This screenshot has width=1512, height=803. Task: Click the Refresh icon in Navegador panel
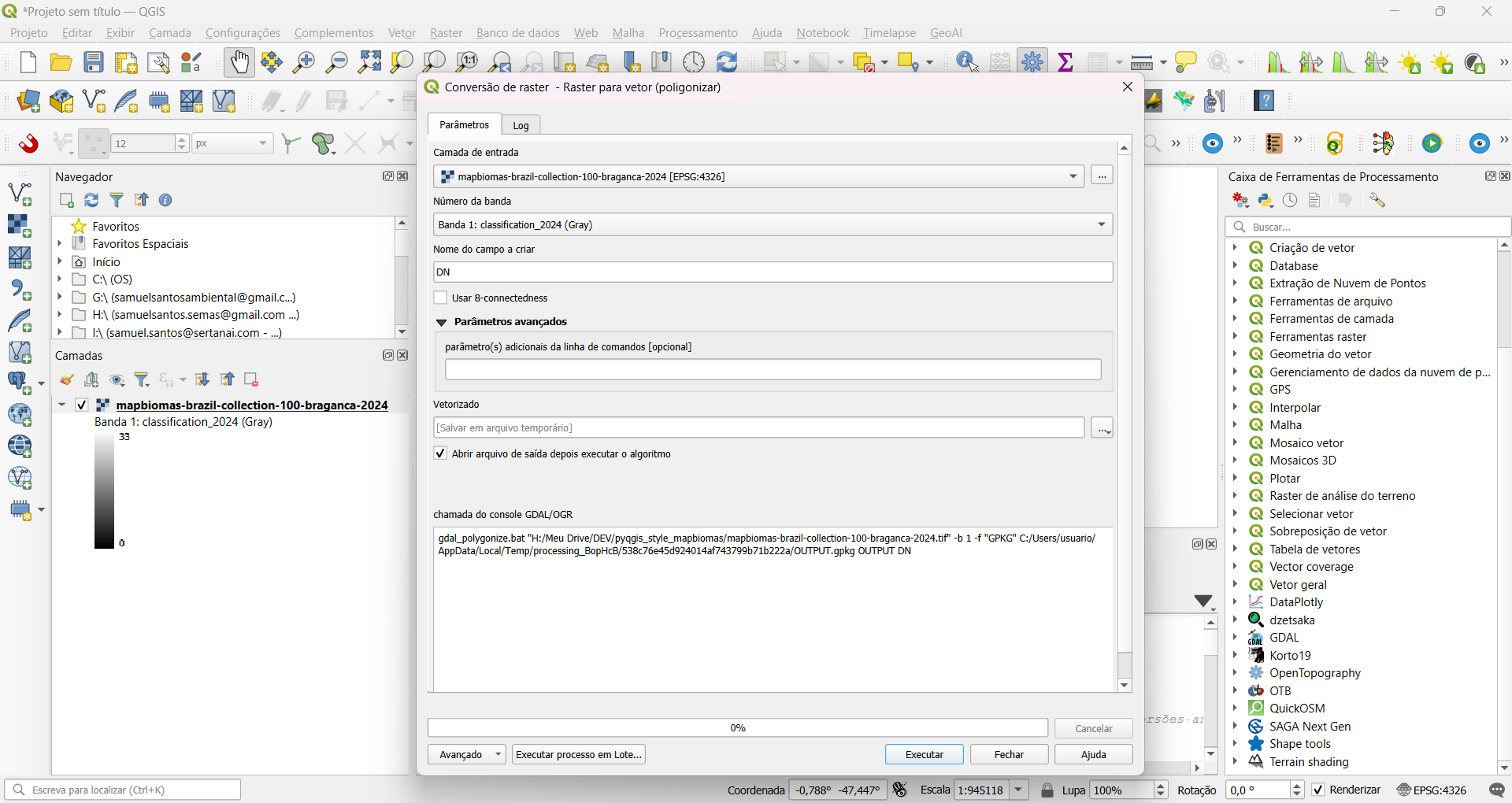tap(91, 200)
